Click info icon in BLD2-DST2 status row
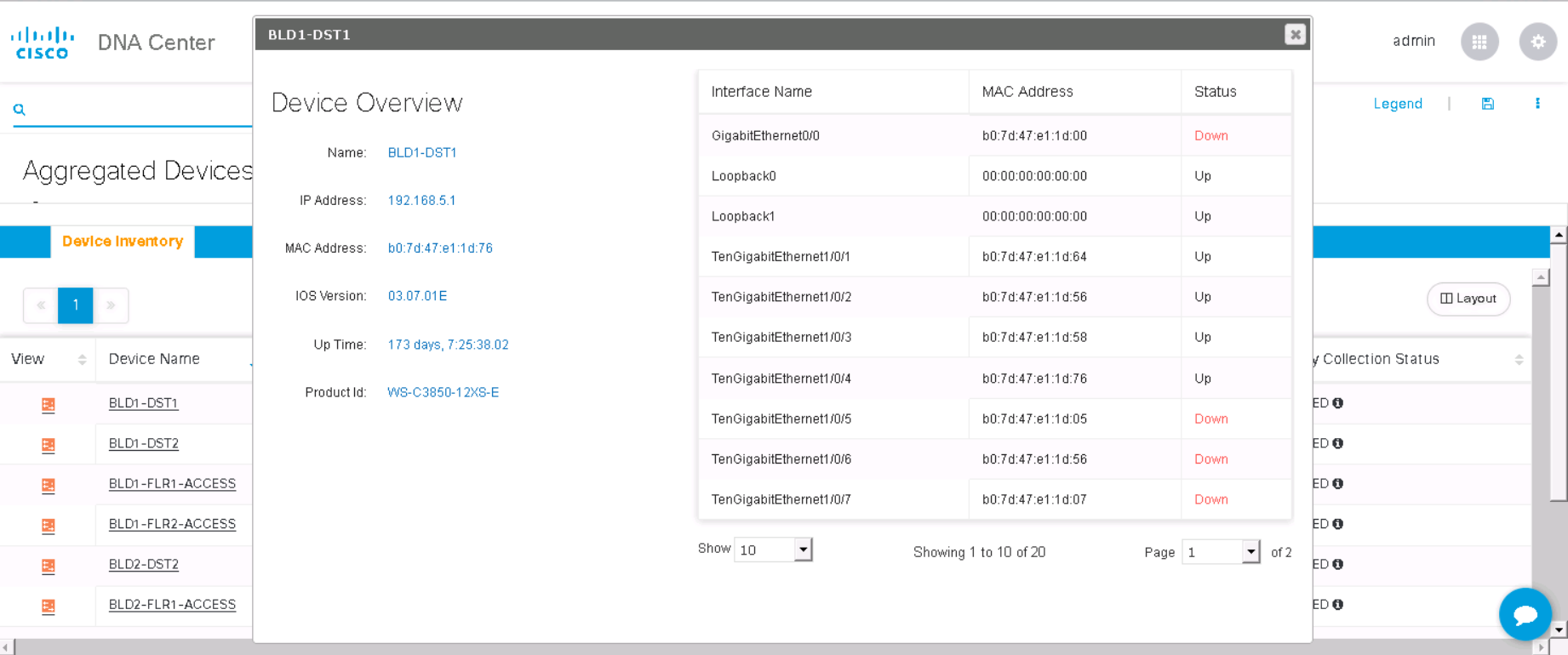Image resolution: width=1568 pixels, height=655 pixels. click(1338, 564)
